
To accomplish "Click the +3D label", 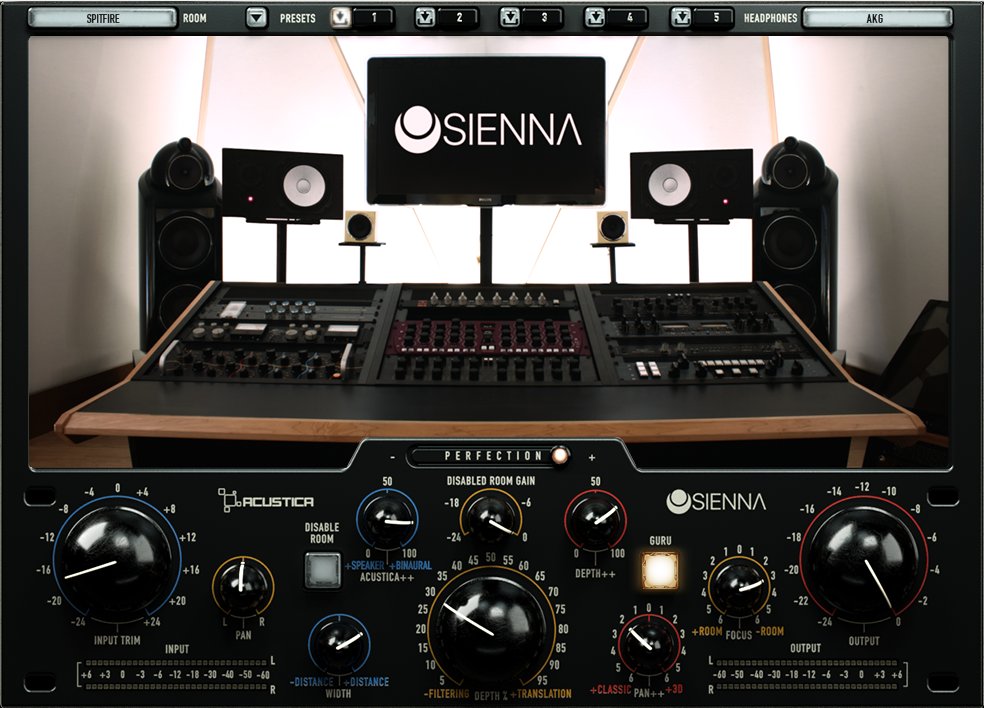I will pos(674,690).
